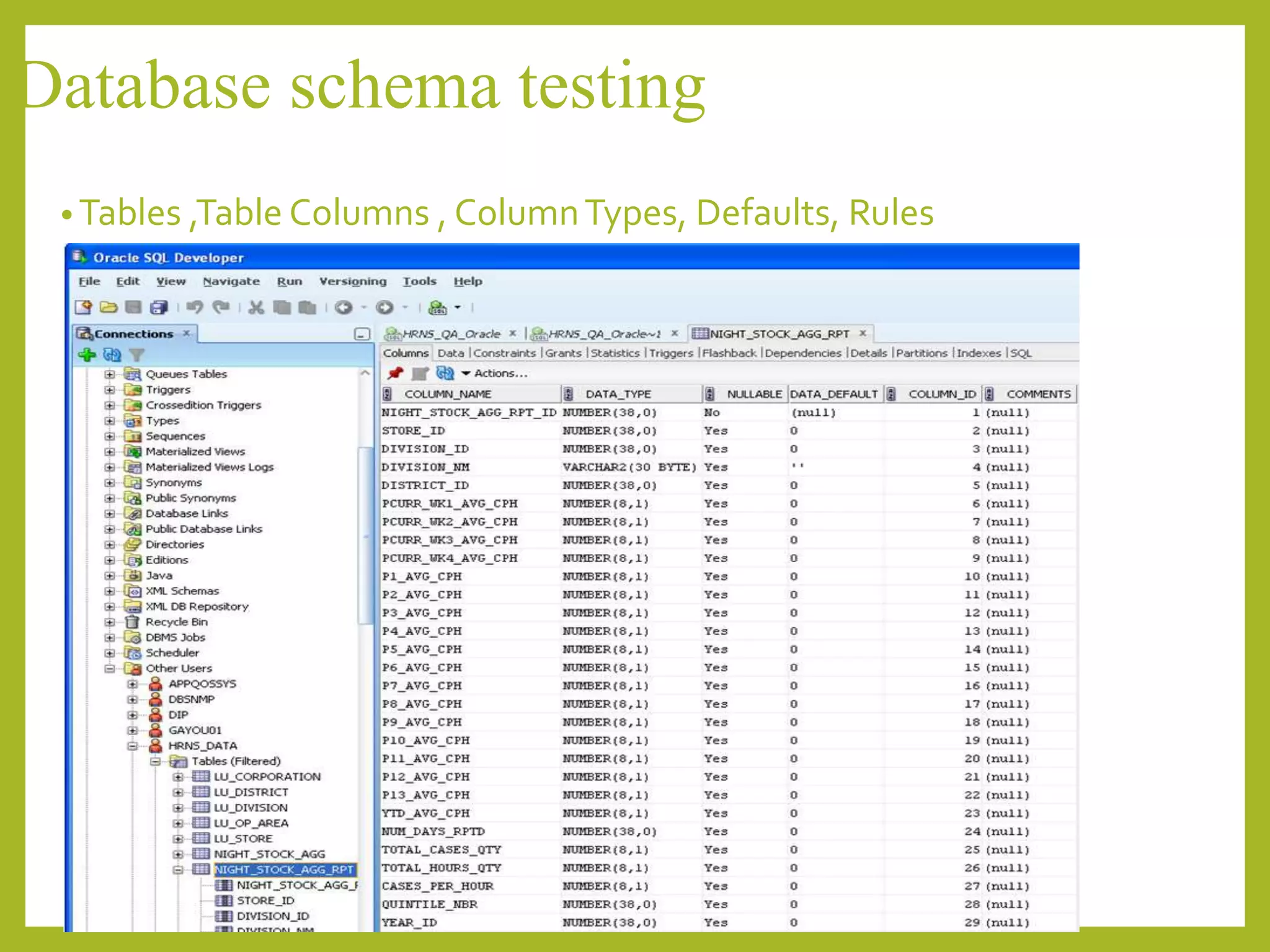This screenshot has width=1270, height=952.
Task: Click the Paste toolbar icon
Action: coord(308,307)
